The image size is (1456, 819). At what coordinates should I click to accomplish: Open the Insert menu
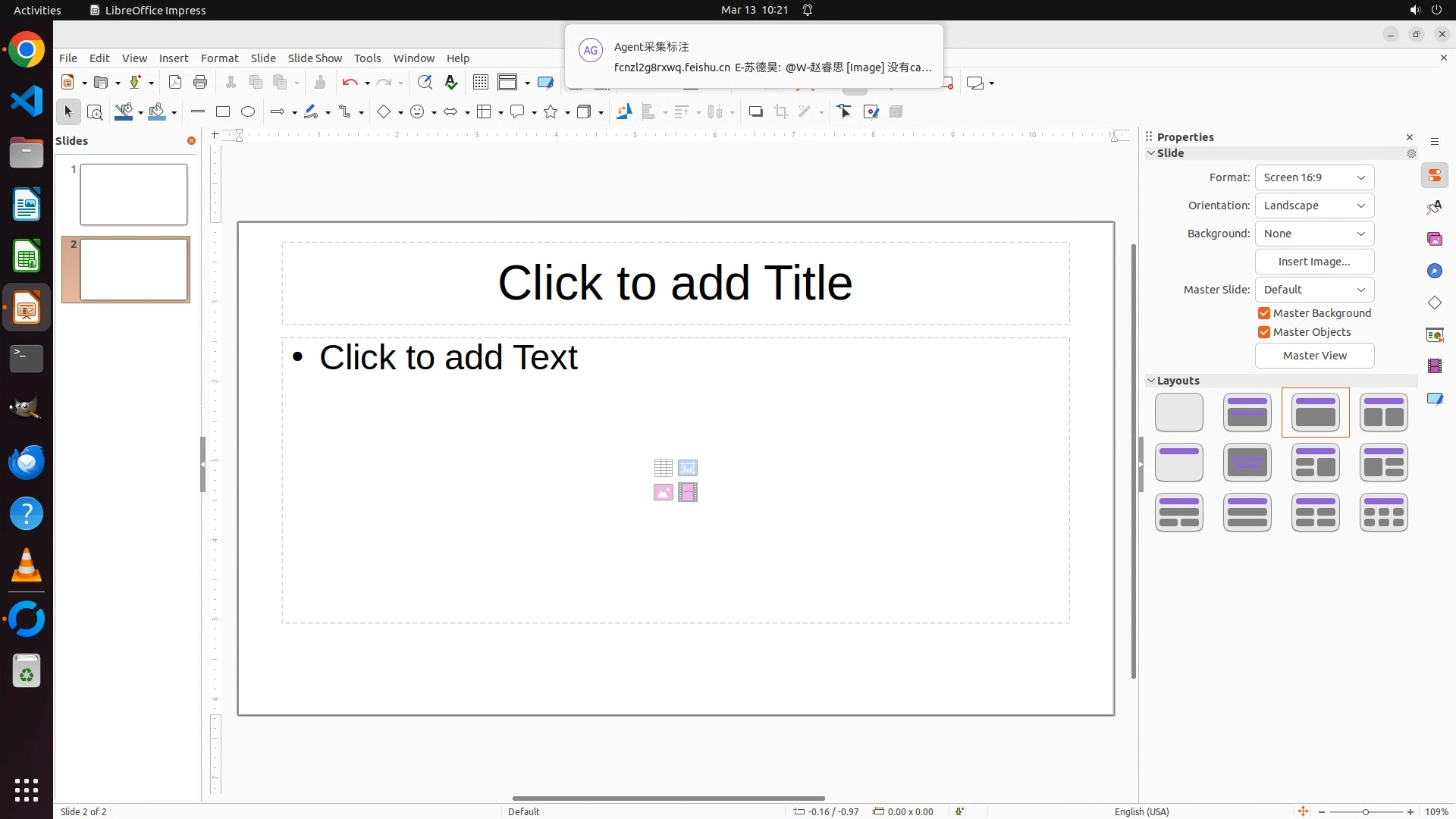point(174,58)
